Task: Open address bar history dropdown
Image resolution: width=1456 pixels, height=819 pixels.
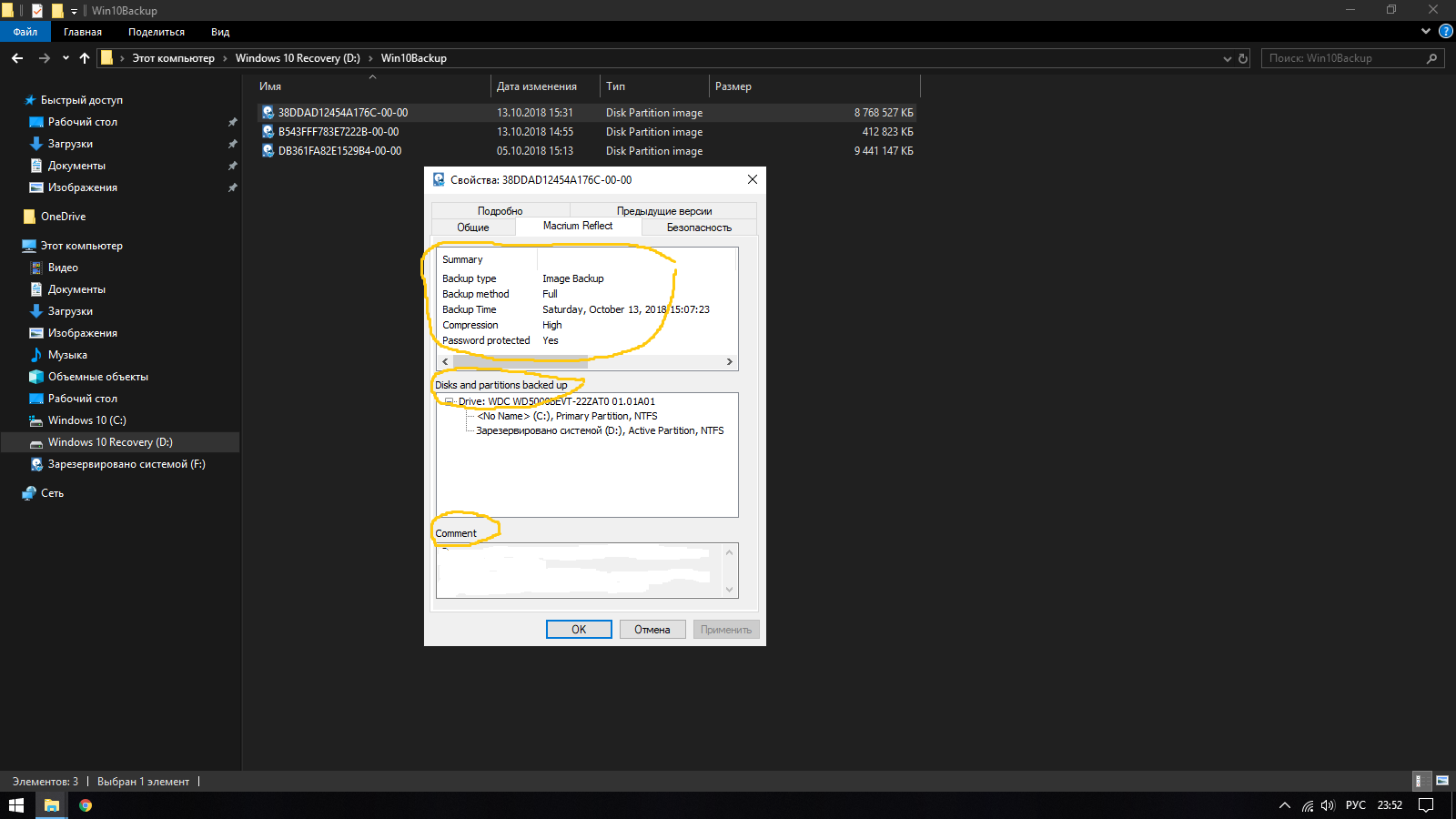Action: click(x=1227, y=58)
